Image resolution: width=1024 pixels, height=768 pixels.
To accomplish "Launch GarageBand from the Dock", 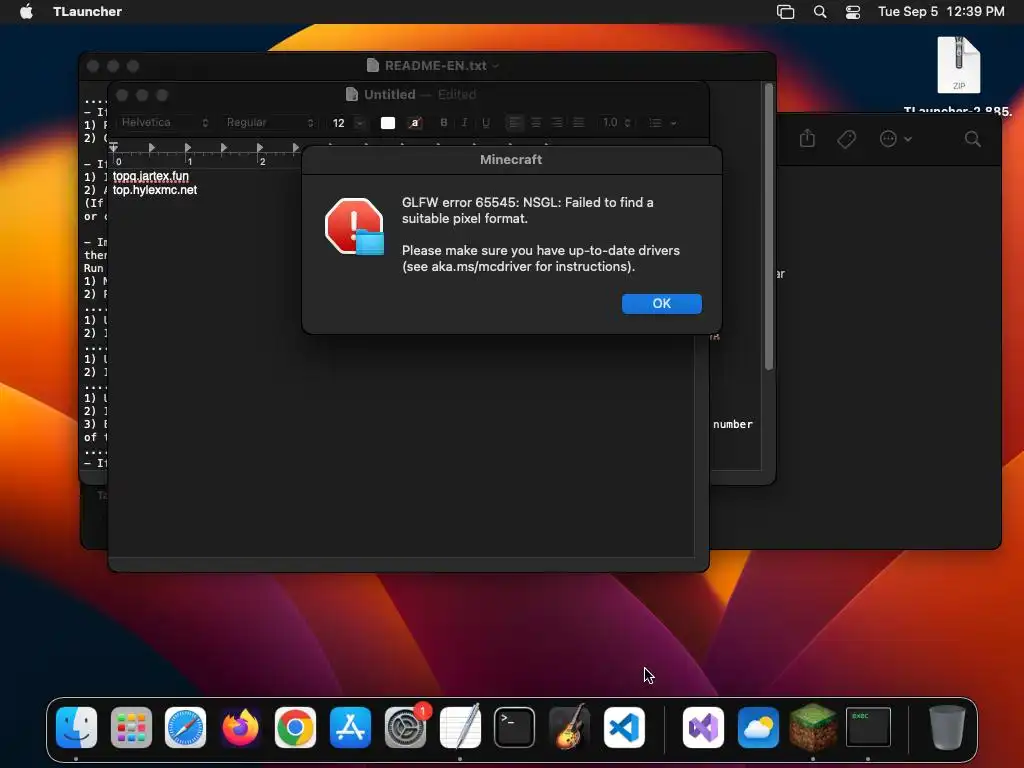I will pos(569,727).
